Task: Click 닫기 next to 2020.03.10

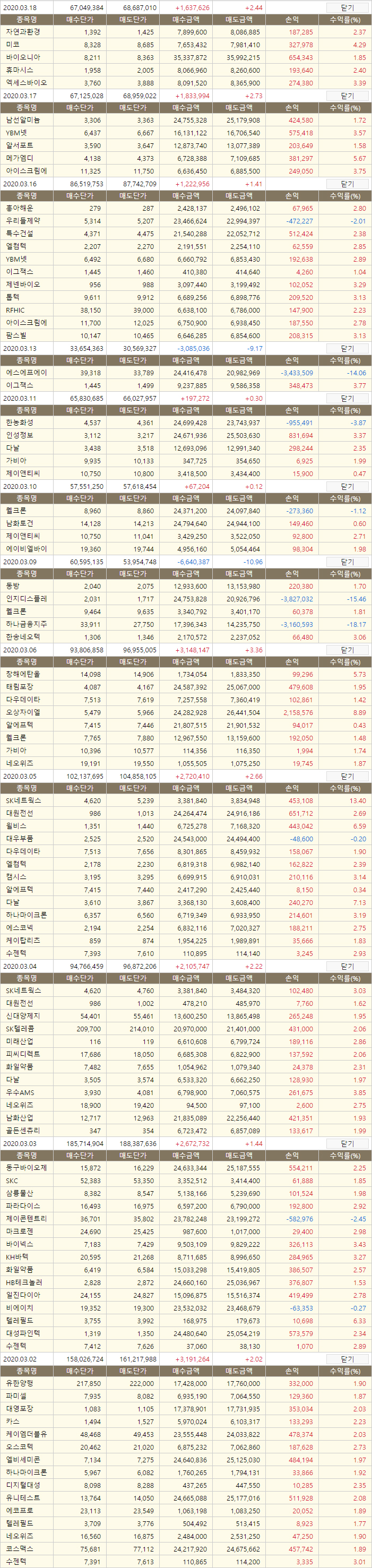Action: [x=347, y=486]
